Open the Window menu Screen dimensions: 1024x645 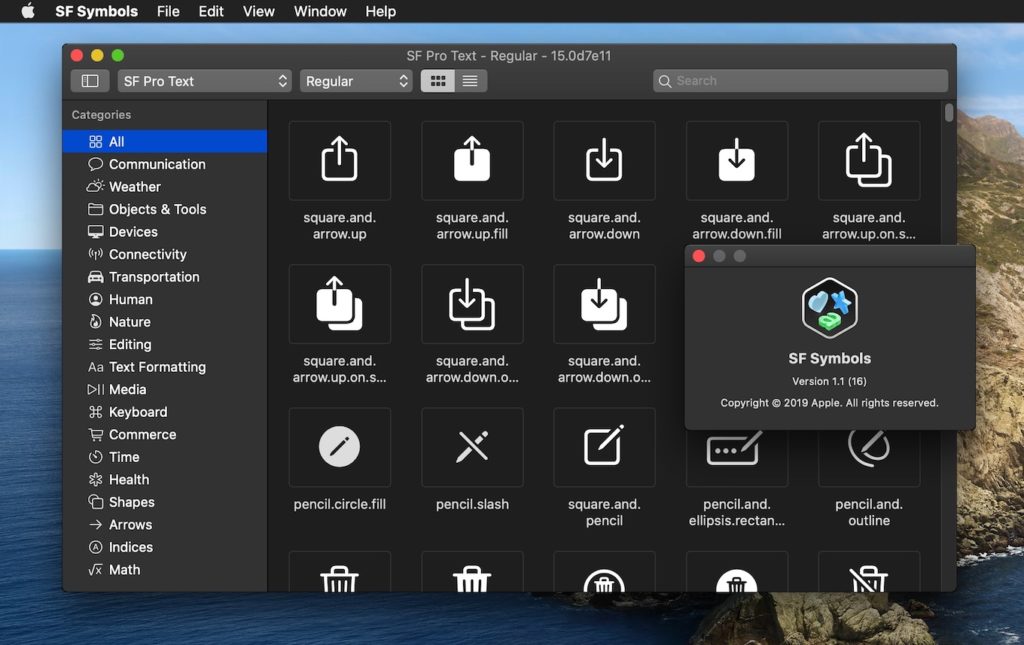pyautogui.click(x=319, y=11)
